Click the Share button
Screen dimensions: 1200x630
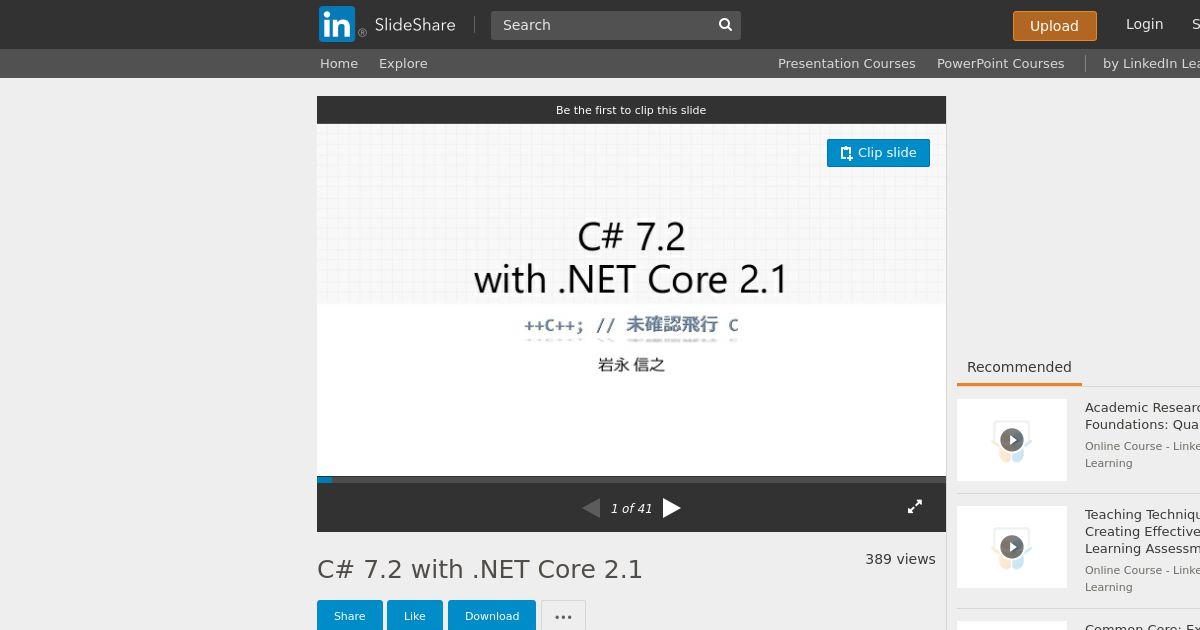pos(349,616)
